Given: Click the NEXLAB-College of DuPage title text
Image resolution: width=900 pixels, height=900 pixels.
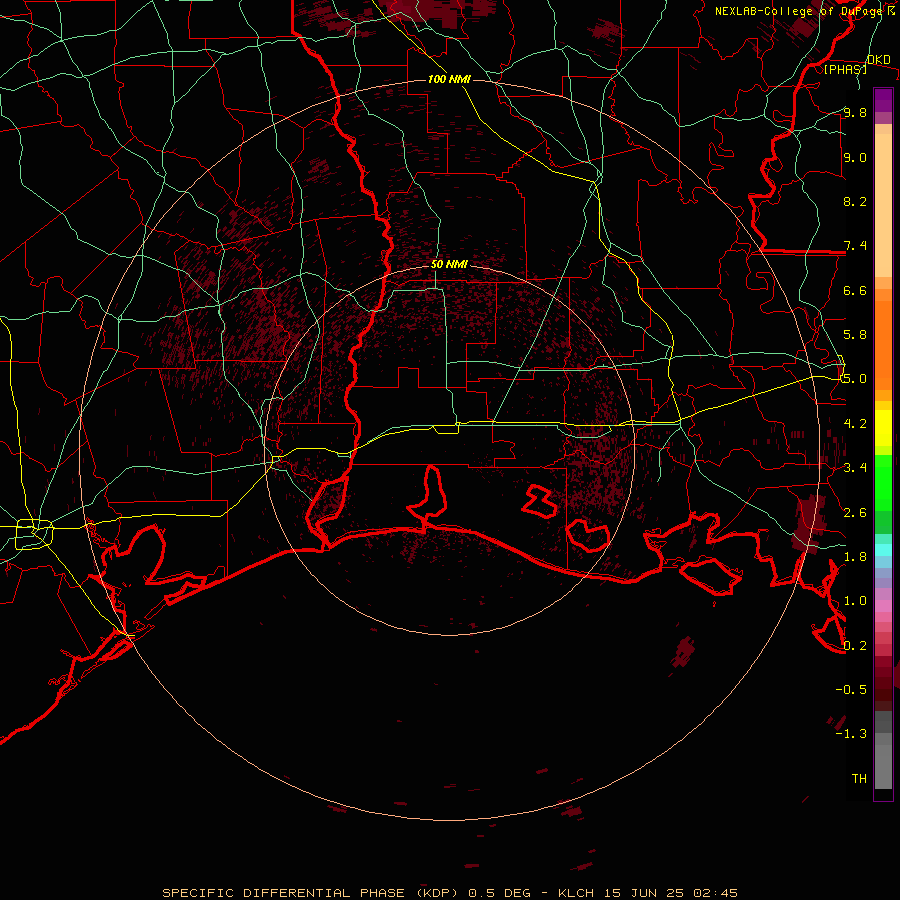Looking at the screenshot, I should coord(798,11).
